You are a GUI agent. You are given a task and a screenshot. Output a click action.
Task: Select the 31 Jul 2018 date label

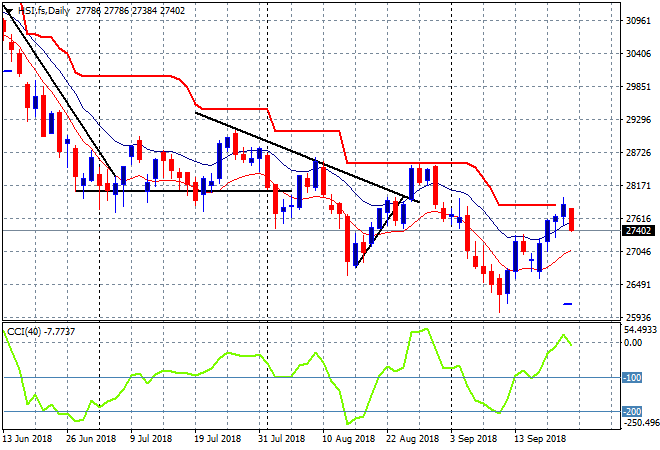282,439
